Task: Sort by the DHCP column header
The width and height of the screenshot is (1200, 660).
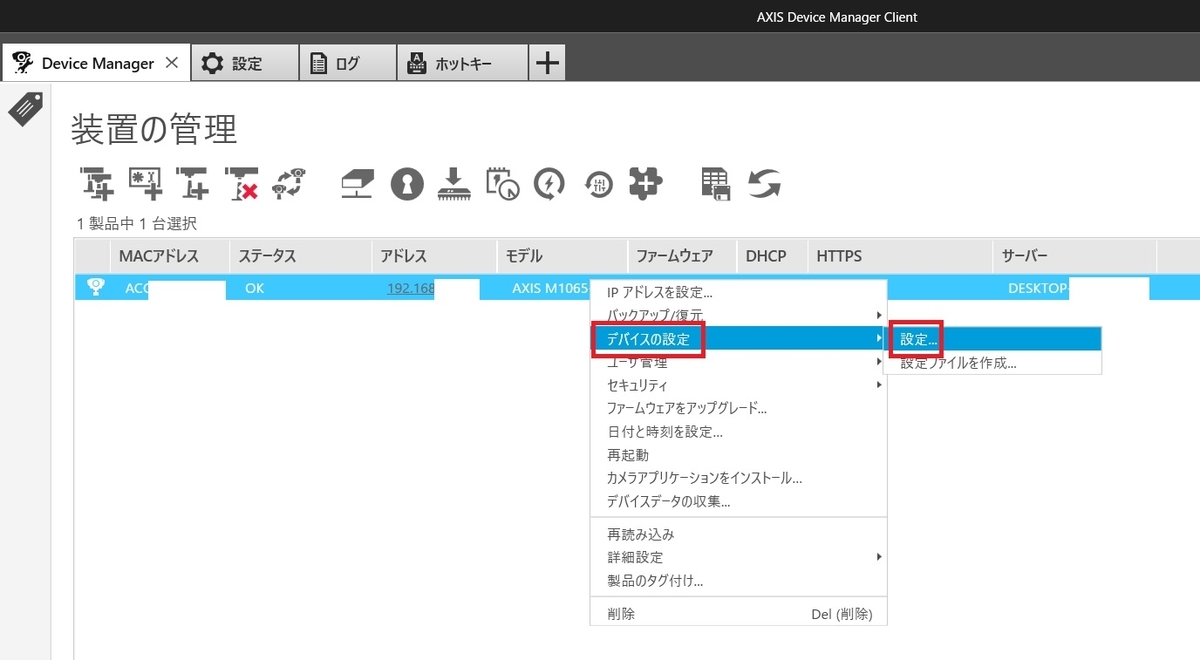Action: tap(772, 256)
